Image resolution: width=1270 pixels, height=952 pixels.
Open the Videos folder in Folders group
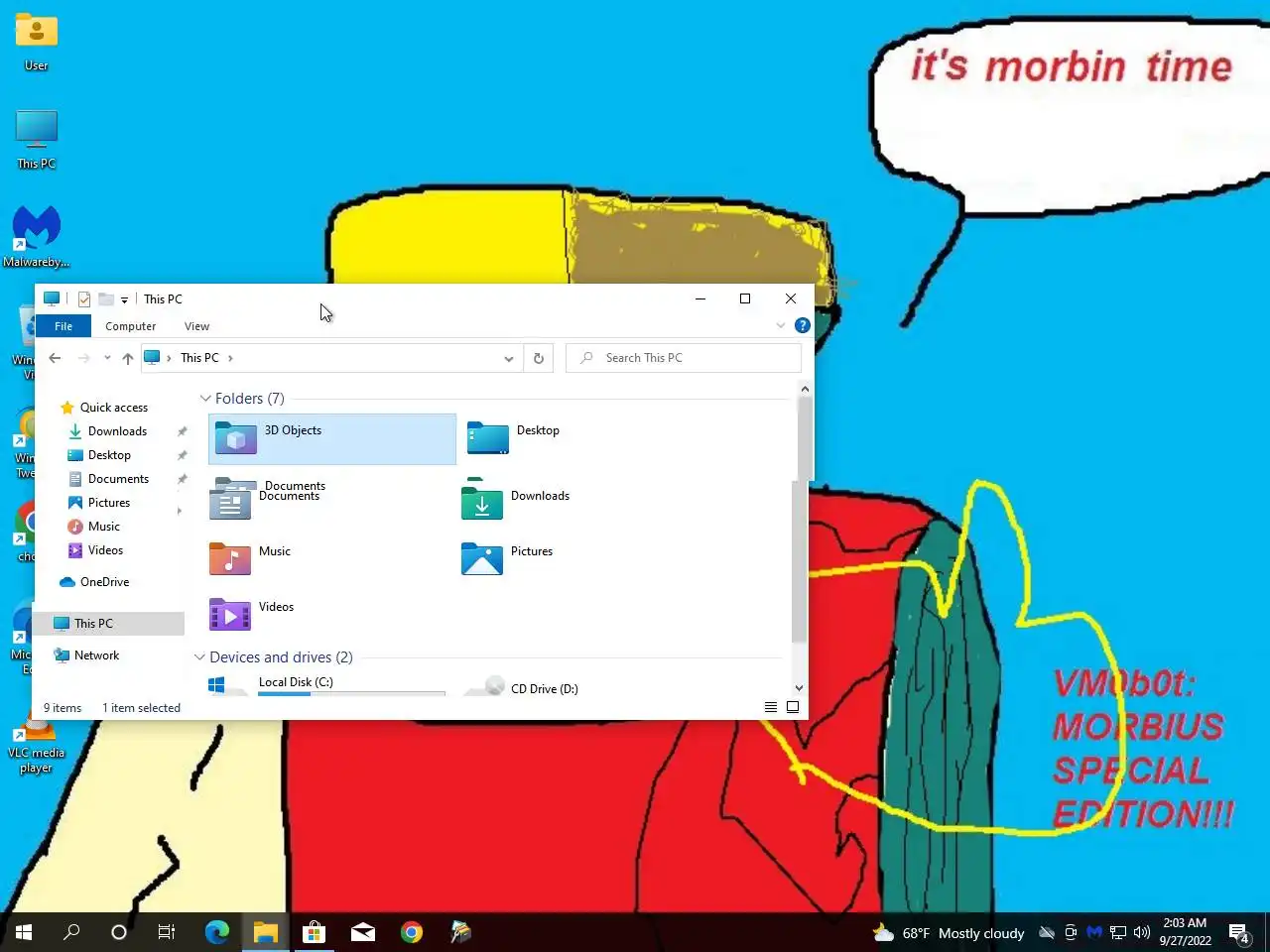click(x=251, y=613)
